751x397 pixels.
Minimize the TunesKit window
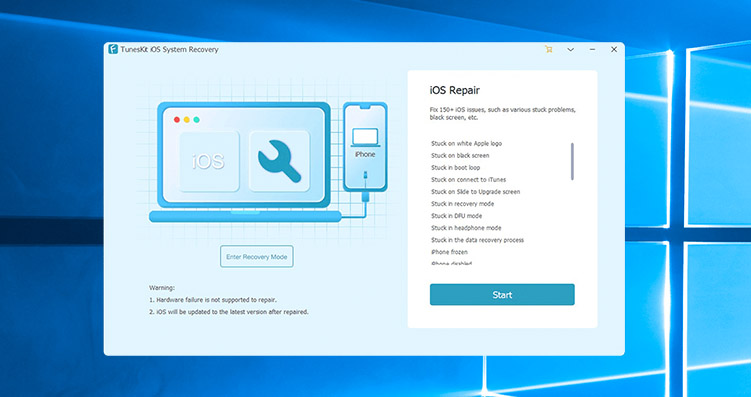click(x=592, y=49)
